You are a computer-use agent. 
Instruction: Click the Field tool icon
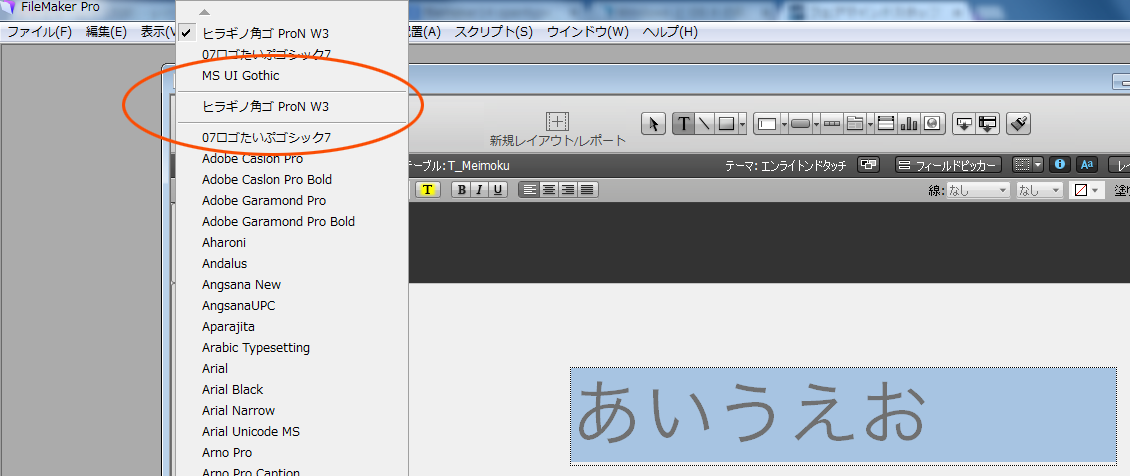pyautogui.click(x=964, y=124)
